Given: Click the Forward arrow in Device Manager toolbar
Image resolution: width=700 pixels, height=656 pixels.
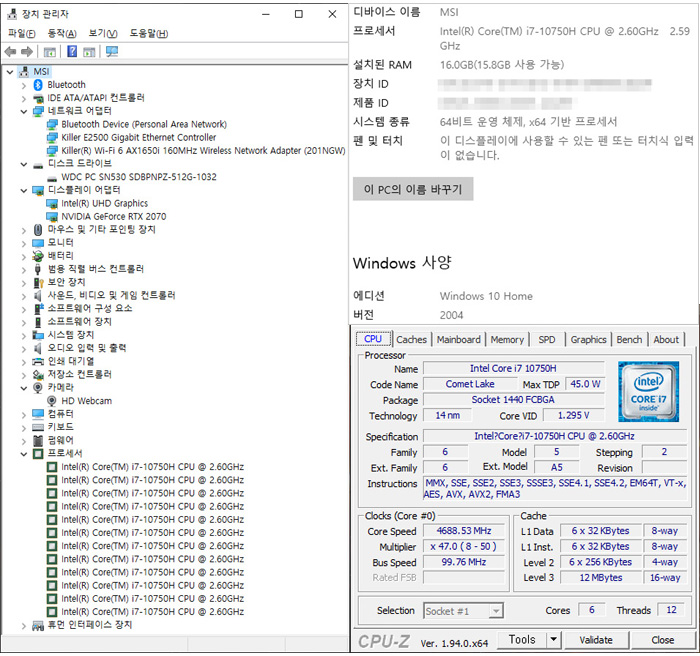Looking at the screenshot, I should click(x=27, y=52).
